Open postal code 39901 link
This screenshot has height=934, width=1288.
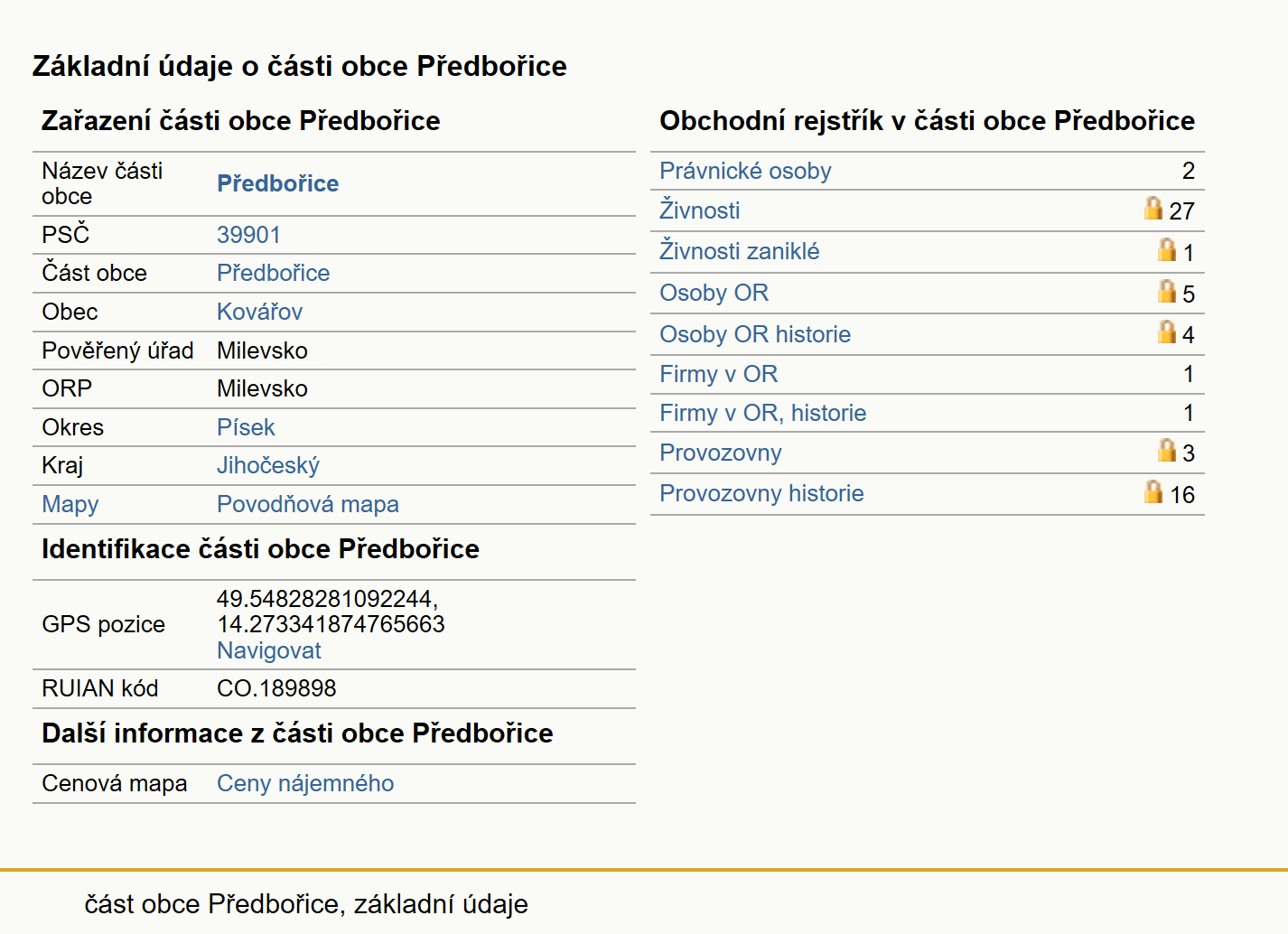coord(248,235)
